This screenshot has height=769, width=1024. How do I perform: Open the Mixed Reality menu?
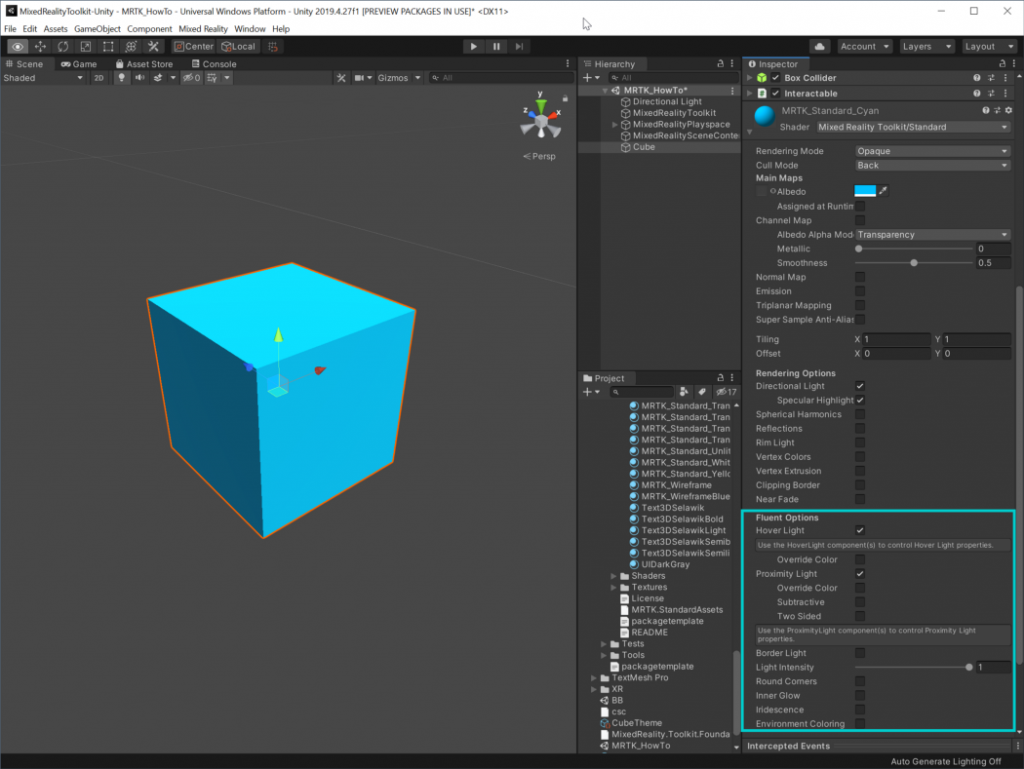[x=203, y=28]
